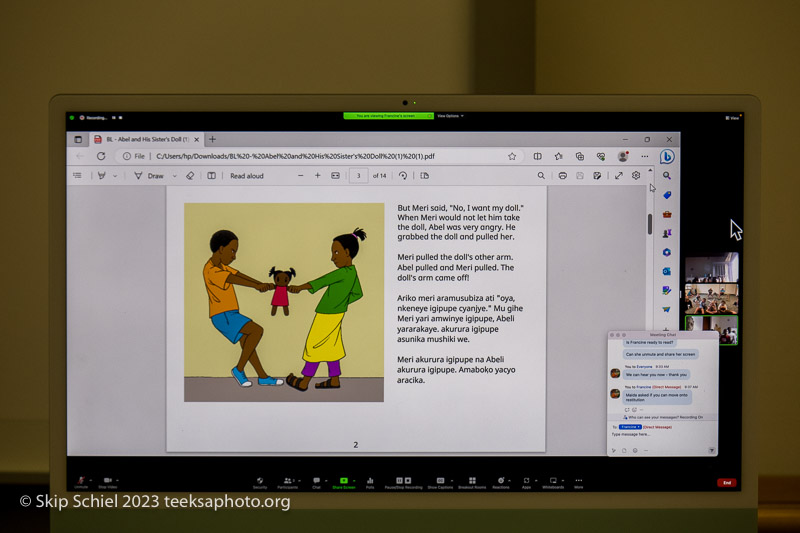Image resolution: width=800 pixels, height=533 pixels.
Task: Click the favorites star in address bar
Action: (x=512, y=156)
